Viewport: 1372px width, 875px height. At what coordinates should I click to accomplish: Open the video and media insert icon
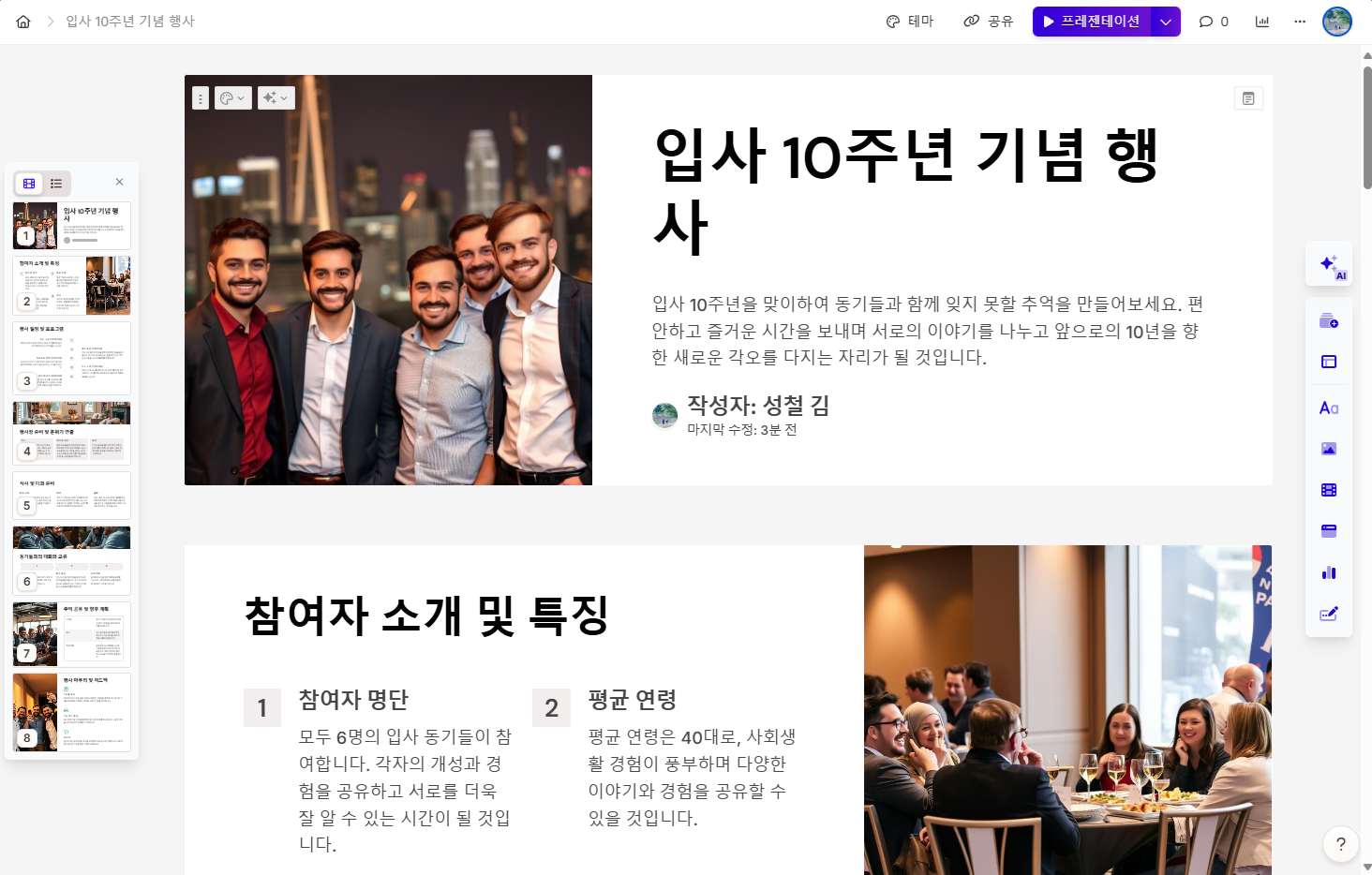tap(1329, 490)
